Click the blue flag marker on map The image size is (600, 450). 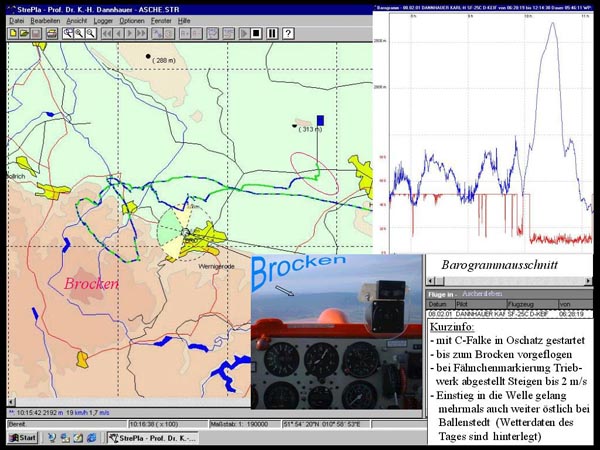(320, 121)
